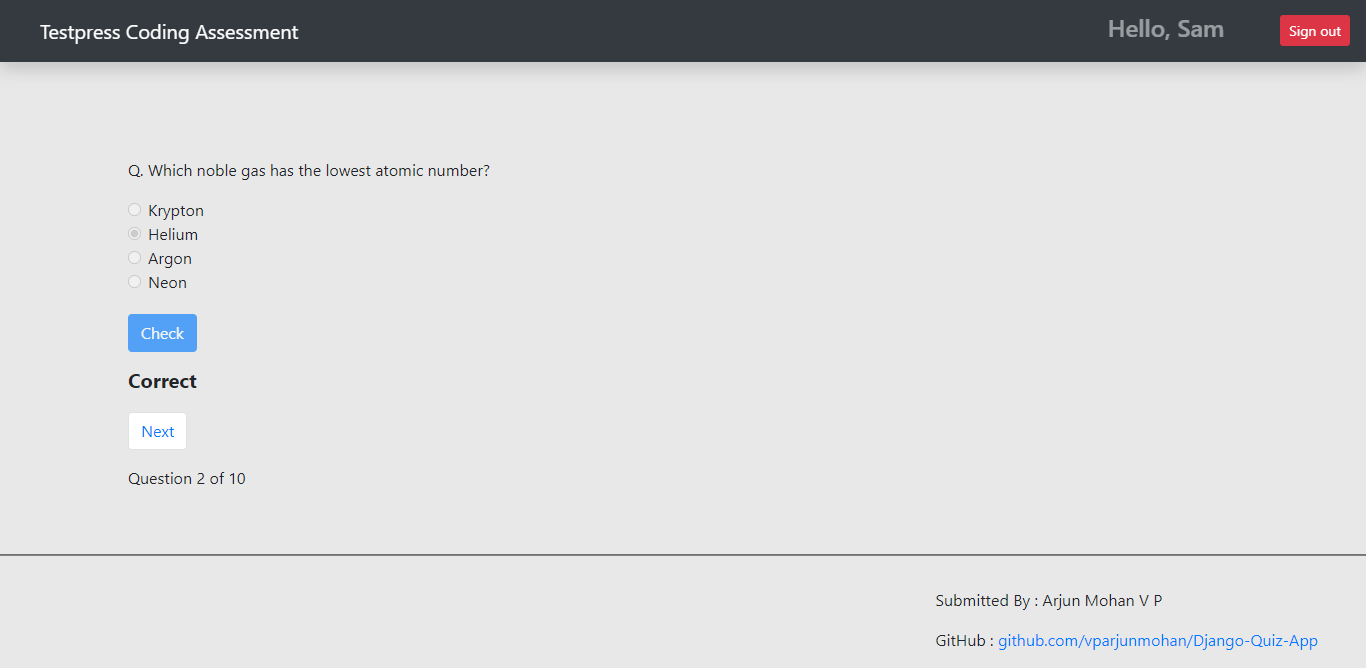Screen dimensions: 1366x668
Task: Select the Krypton answer option
Action: pyautogui.click(x=134, y=209)
